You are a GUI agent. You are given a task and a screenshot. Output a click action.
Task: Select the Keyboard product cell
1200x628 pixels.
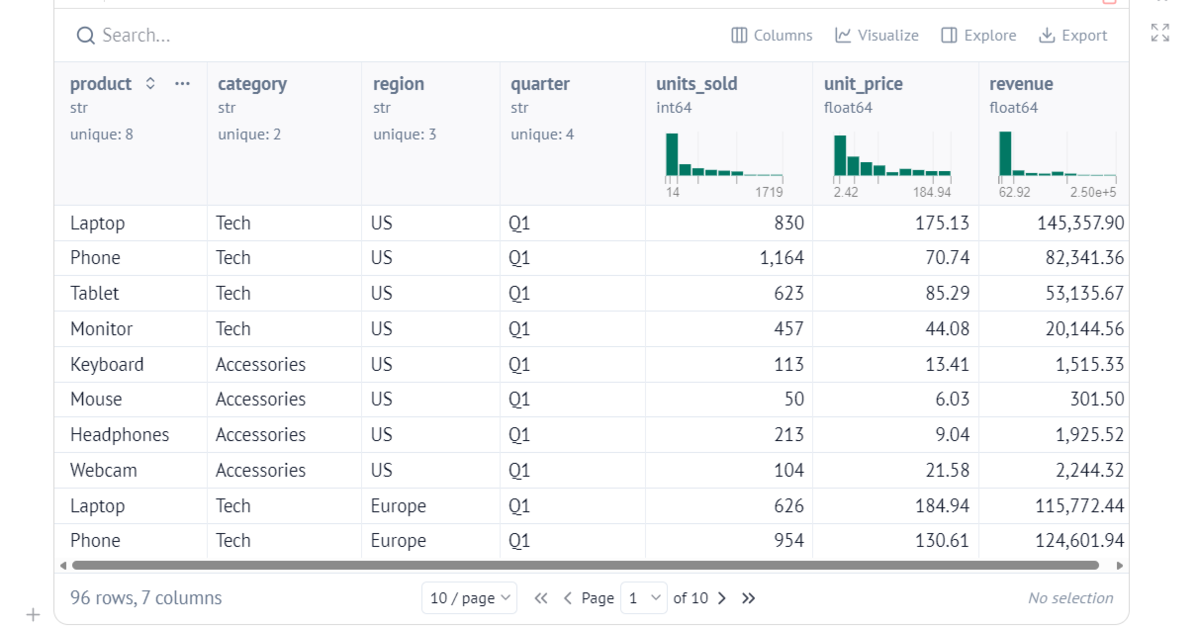click(x=131, y=364)
